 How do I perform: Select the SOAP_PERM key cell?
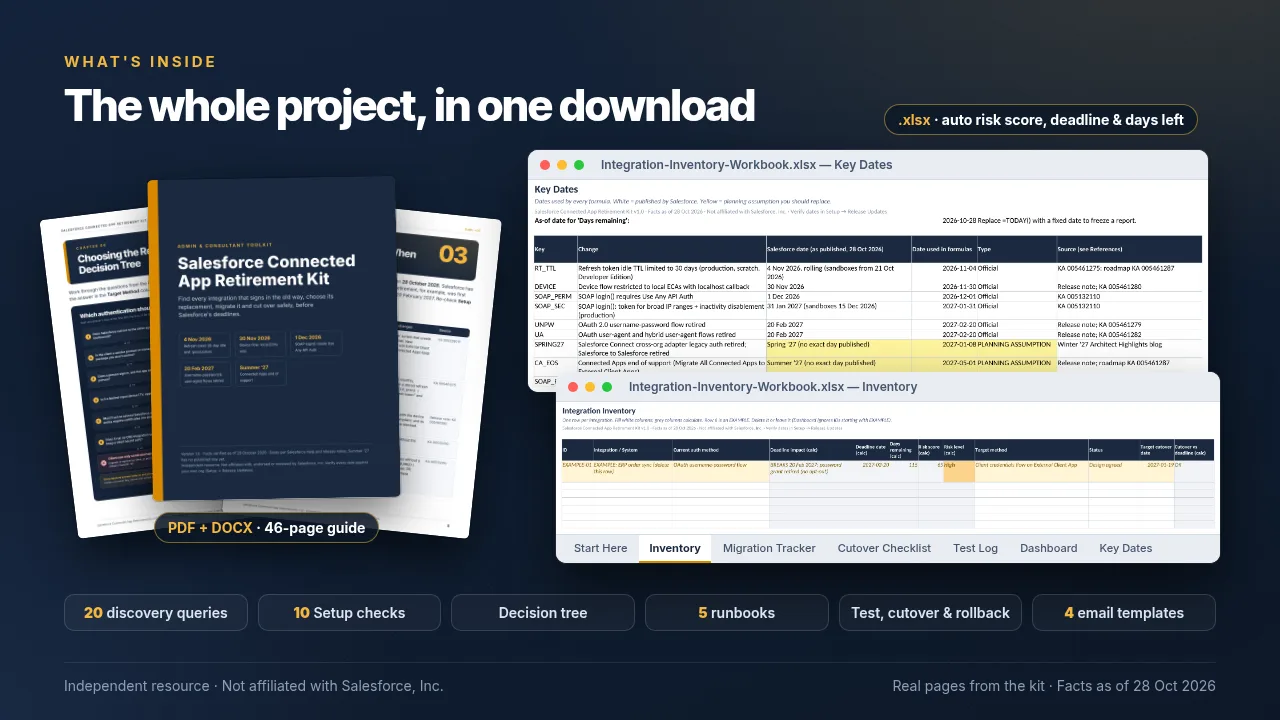[x=555, y=296]
